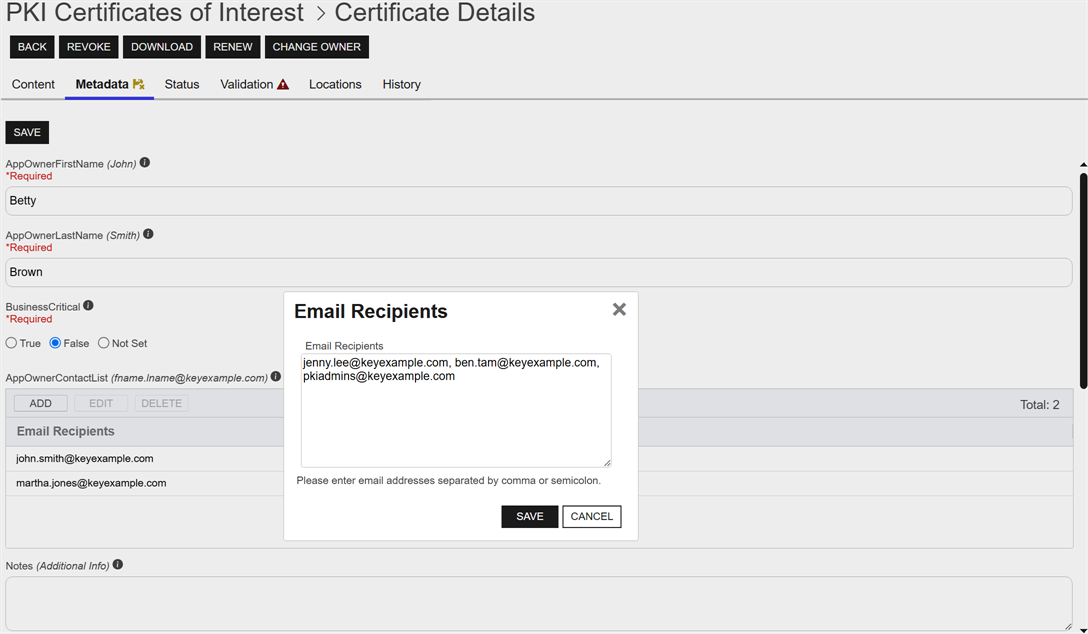Click the BusinessCritical info icon
Image resolution: width=1088 pixels, height=634 pixels.
point(88,306)
